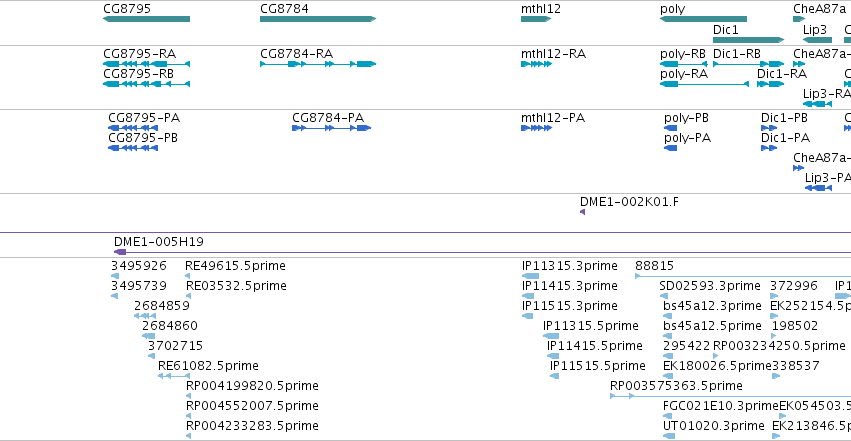
Task: Click the RE61082.5prime EST glyph
Action: (174, 376)
